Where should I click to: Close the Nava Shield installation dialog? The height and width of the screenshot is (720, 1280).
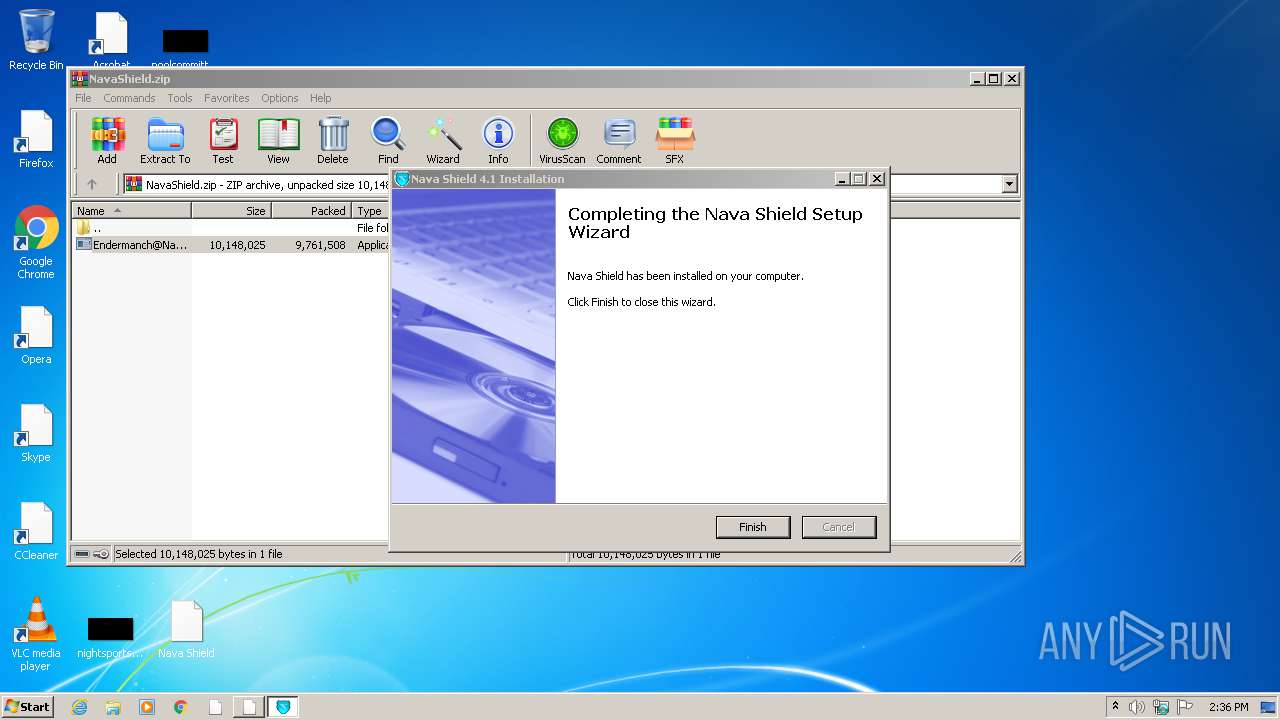(877, 179)
